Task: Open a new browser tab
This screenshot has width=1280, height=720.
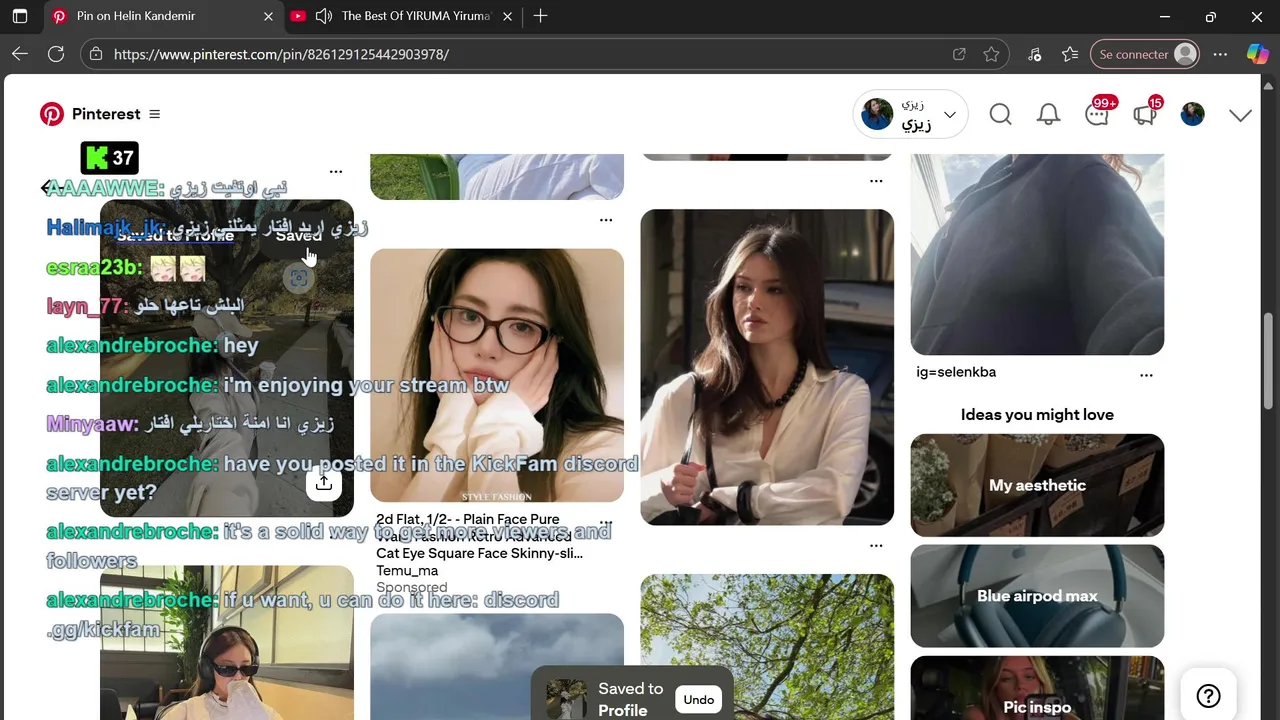Action: tap(540, 16)
